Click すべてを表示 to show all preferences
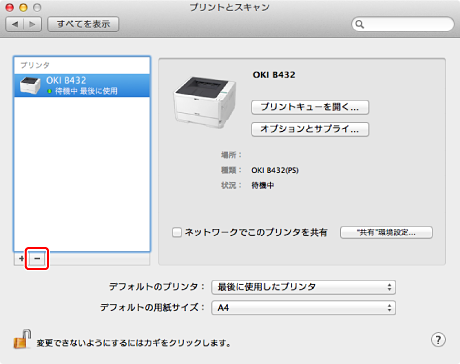The height and width of the screenshot is (364, 460). (x=83, y=24)
